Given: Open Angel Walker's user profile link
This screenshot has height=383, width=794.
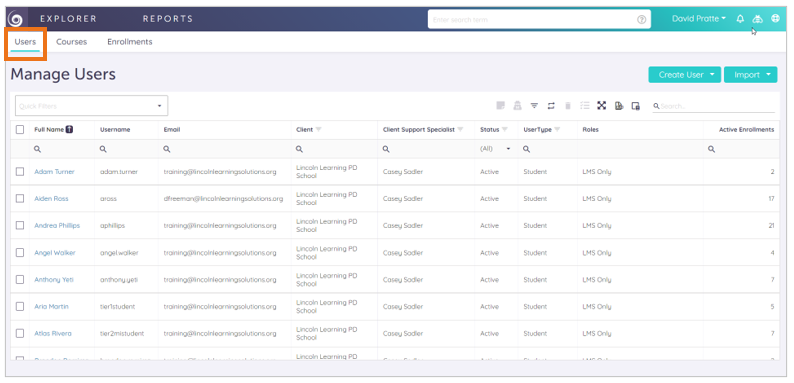Looking at the screenshot, I should 55,252.
